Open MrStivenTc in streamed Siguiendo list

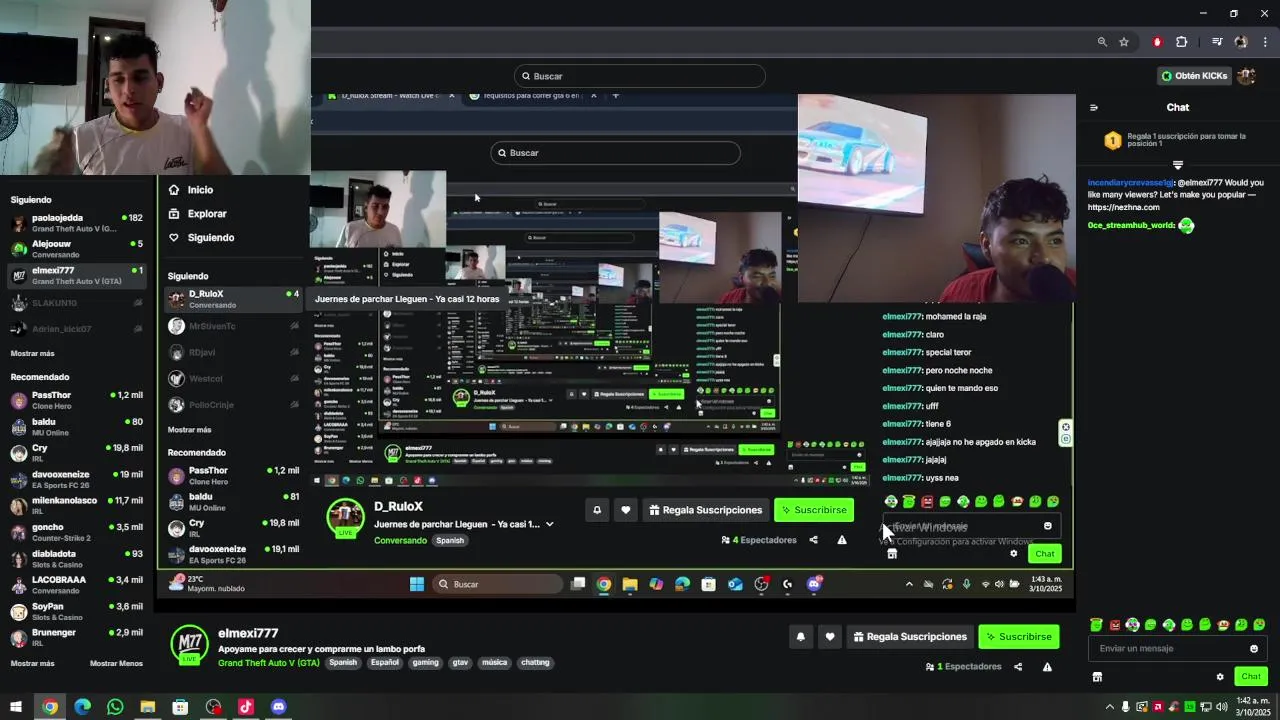234,326
